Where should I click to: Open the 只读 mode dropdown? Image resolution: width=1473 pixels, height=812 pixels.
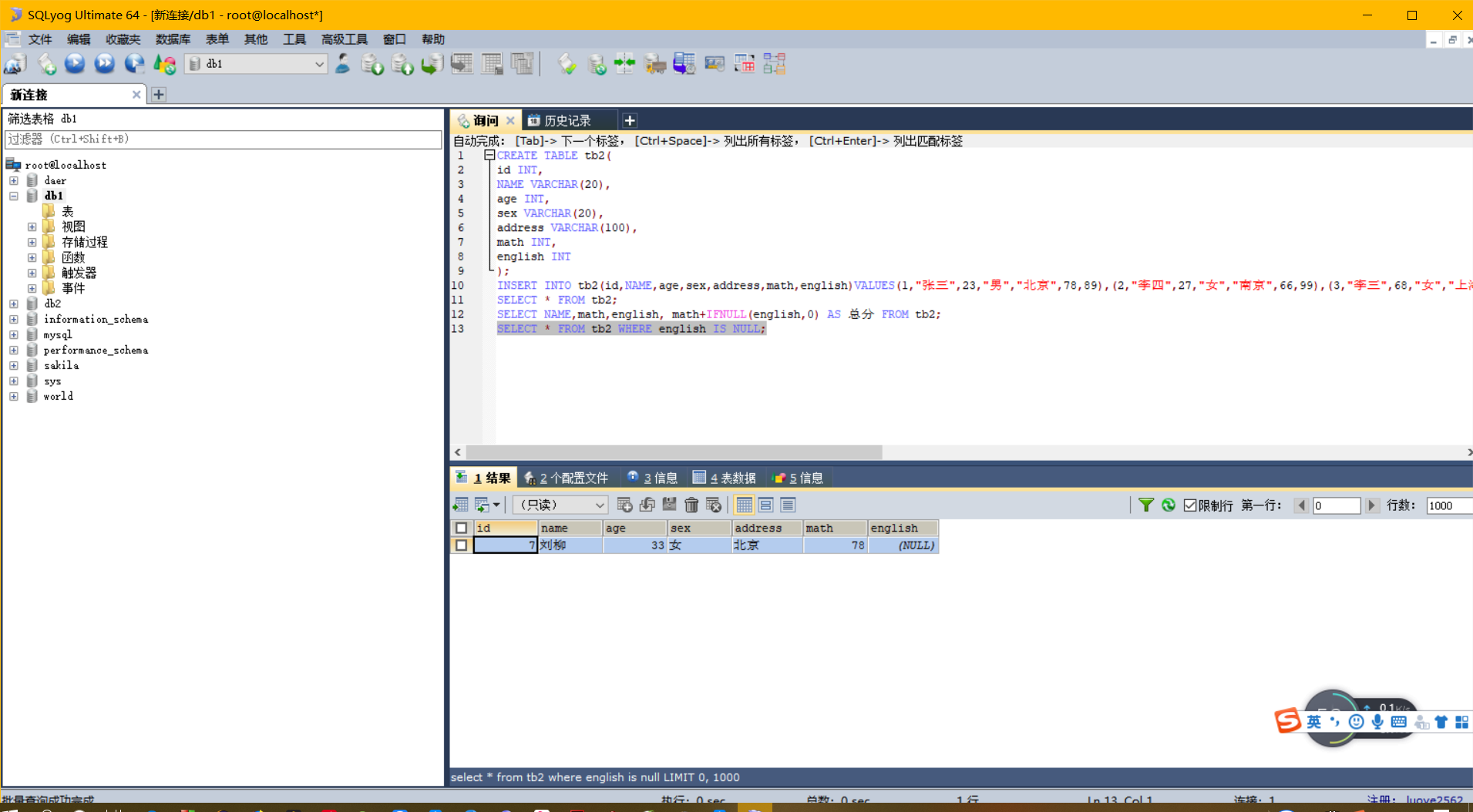click(x=560, y=505)
